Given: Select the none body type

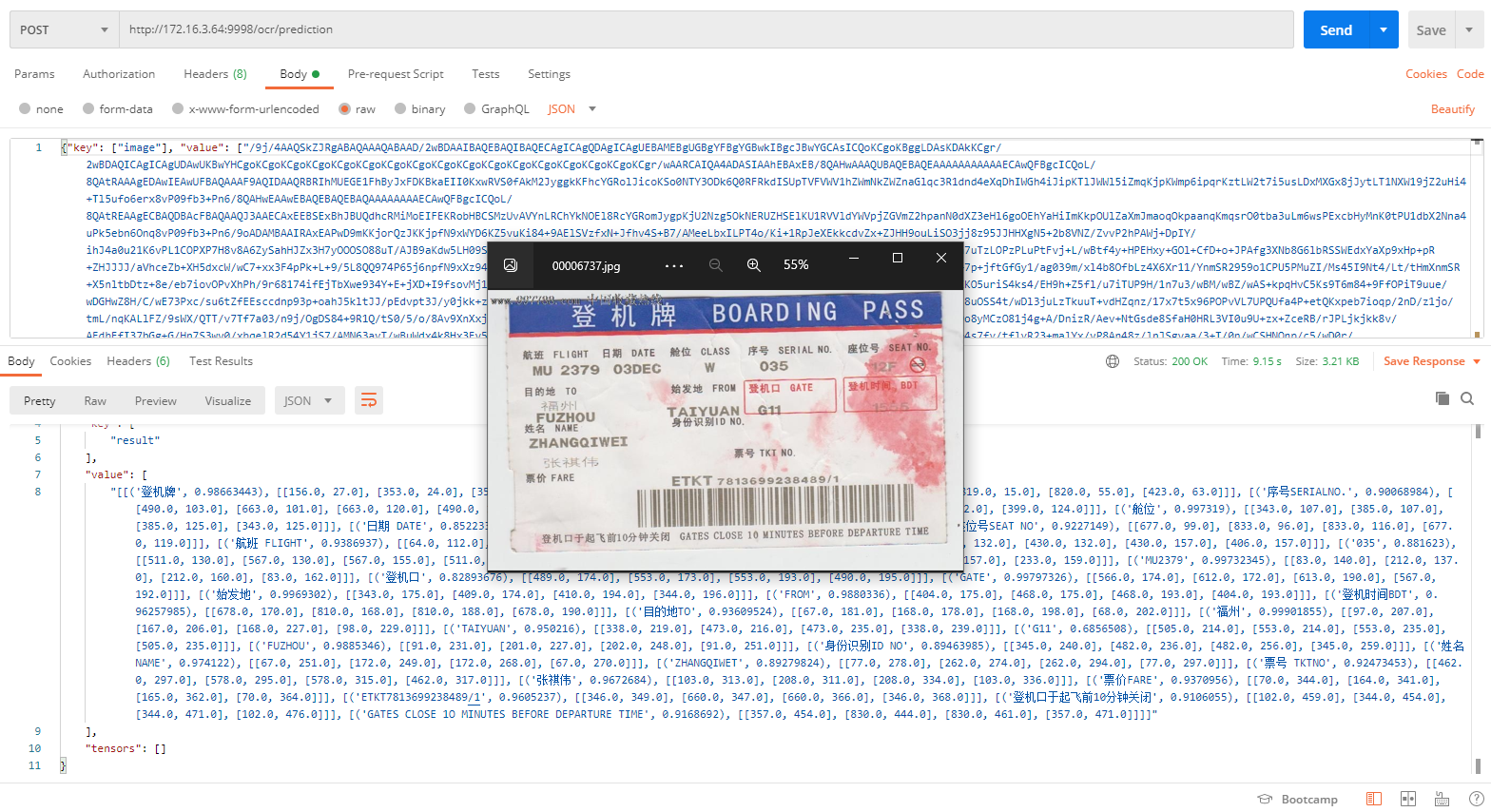Looking at the screenshot, I should [41, 109].
